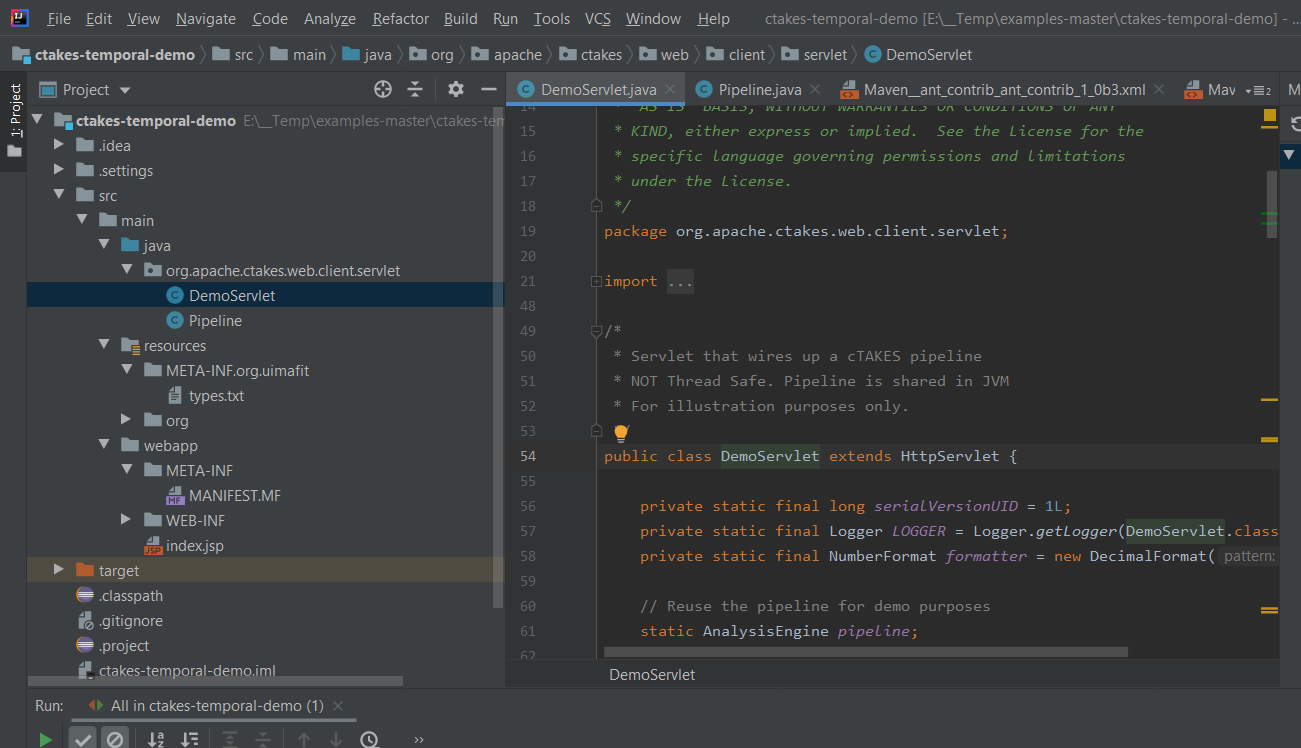The width and height of the screenshot is (1301, 748).
Task: Toggle show ignored tests button
Action: click(x=115, y=740)
